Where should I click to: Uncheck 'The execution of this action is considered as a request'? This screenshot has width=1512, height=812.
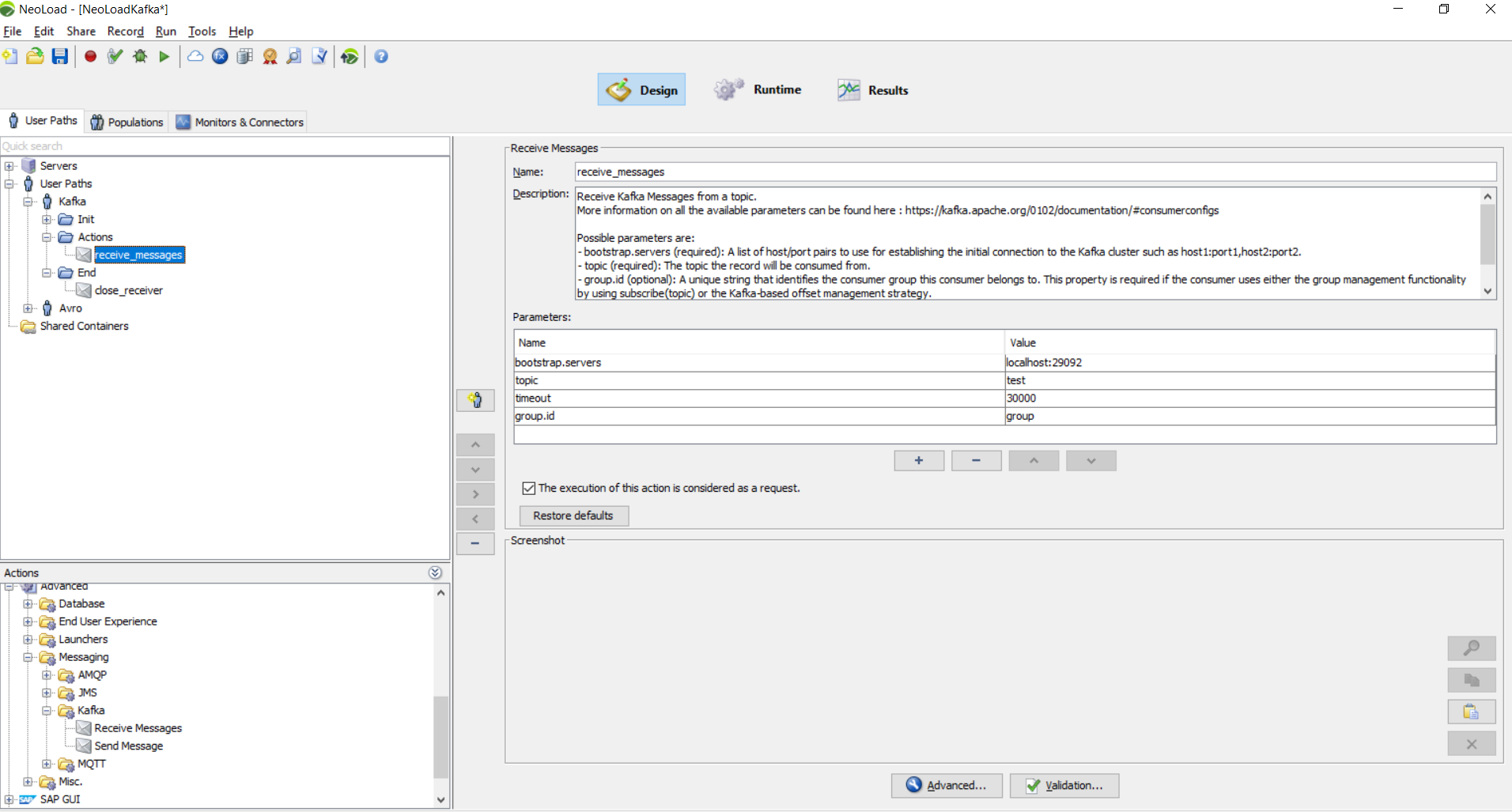(x=528, y=488)
